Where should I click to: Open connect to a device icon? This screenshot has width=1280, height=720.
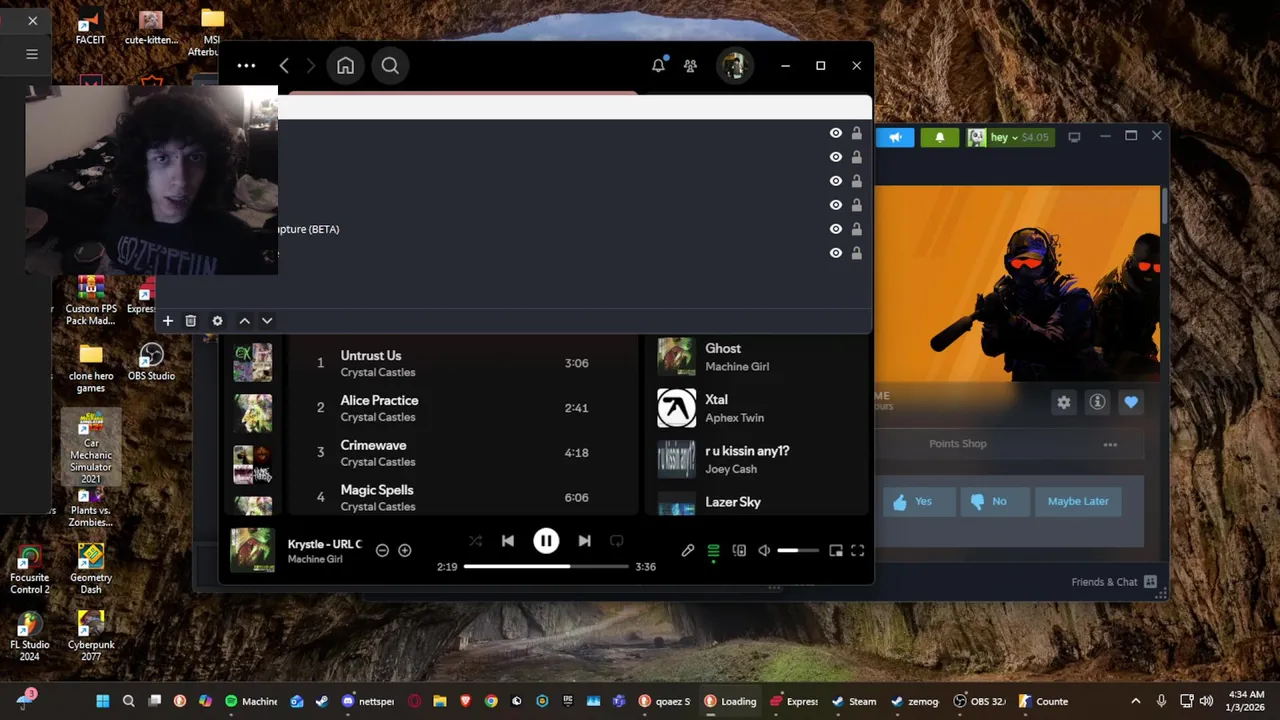click(x=739, y=550)
